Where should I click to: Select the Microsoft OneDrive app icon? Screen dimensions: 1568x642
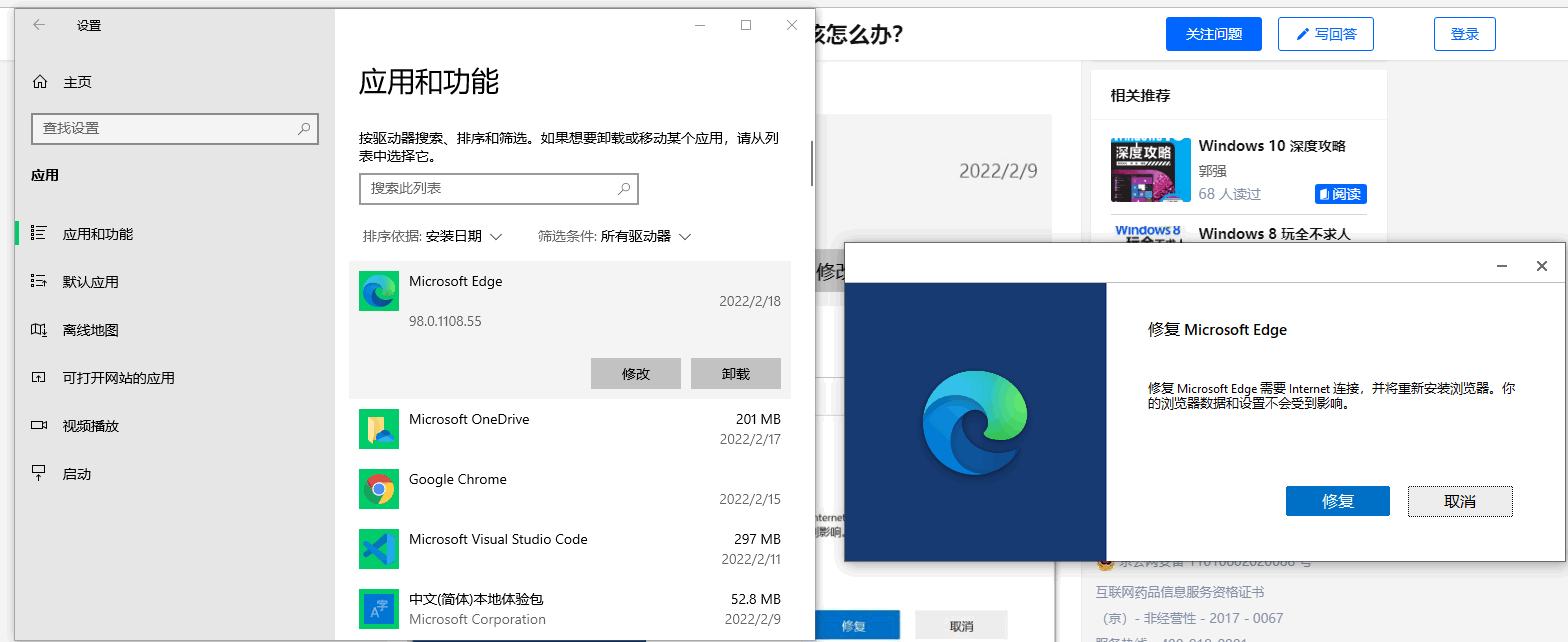(x=379, y=429)
